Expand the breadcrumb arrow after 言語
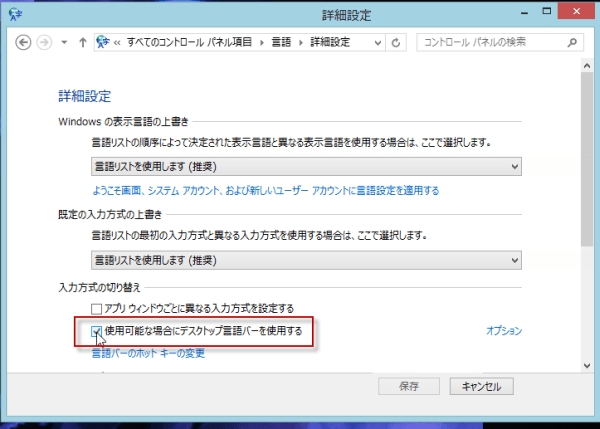The width and height of the screenshot is (600, 429). [x=301, y=42]
